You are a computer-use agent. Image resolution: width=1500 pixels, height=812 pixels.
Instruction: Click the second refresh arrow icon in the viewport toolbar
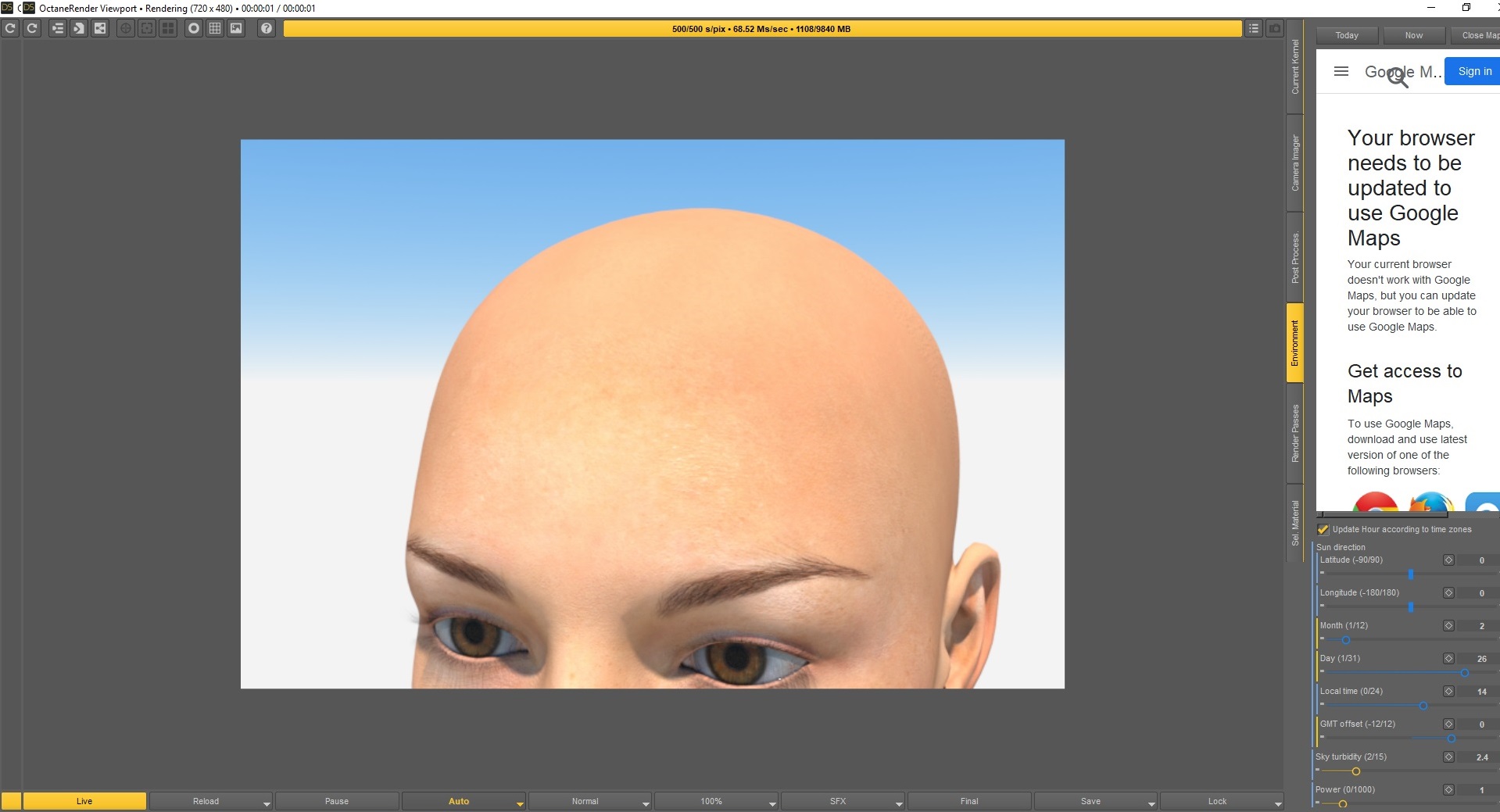point(32,28)
